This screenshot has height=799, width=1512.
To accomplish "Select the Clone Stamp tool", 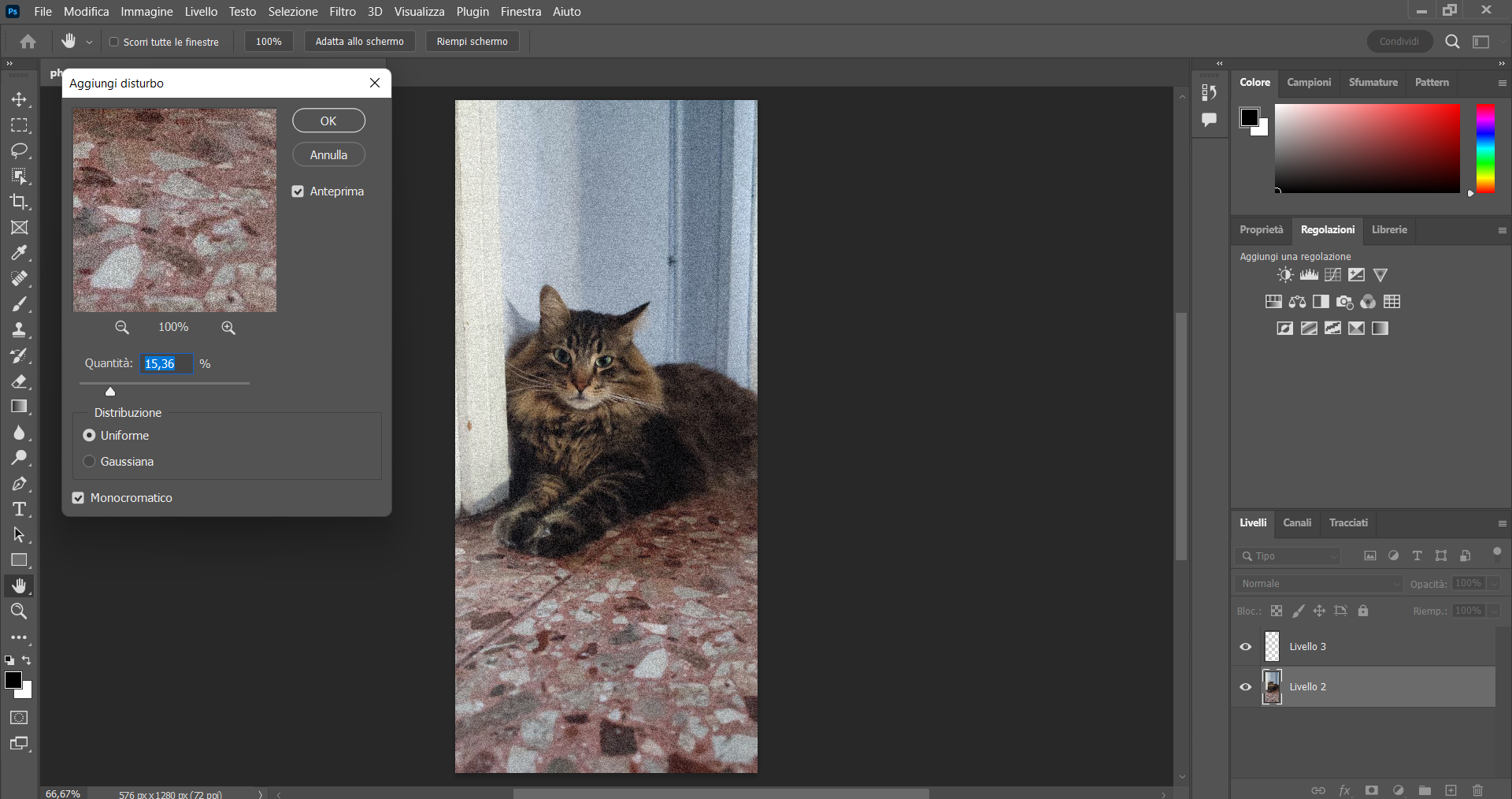I will click(x=20, y=329).
